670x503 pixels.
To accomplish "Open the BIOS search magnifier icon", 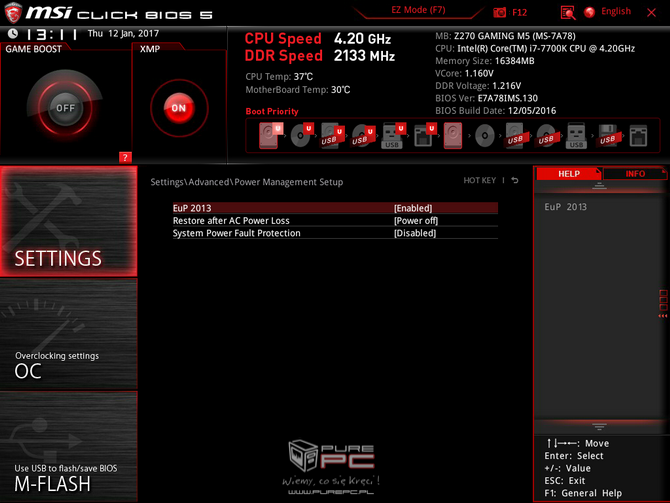I will pos(567,12).
